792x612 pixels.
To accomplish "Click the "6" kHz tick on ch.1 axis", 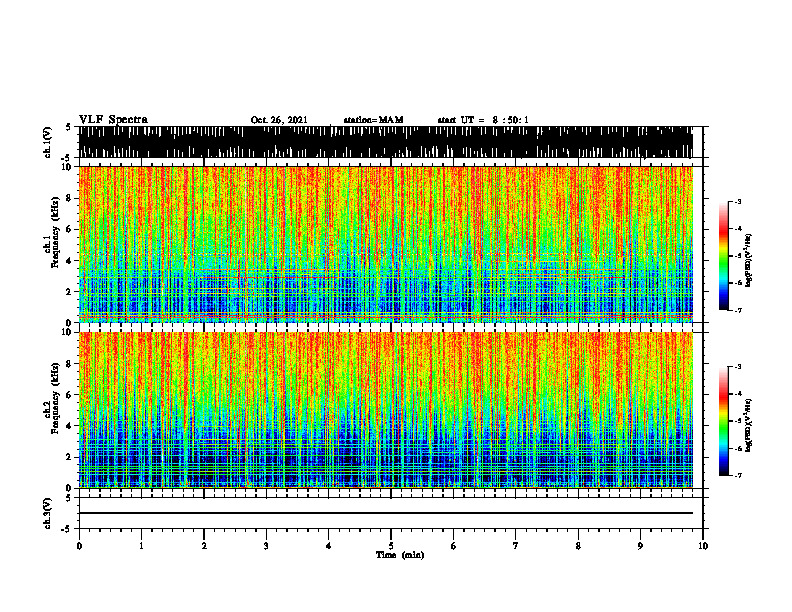I will click(70, 229).
